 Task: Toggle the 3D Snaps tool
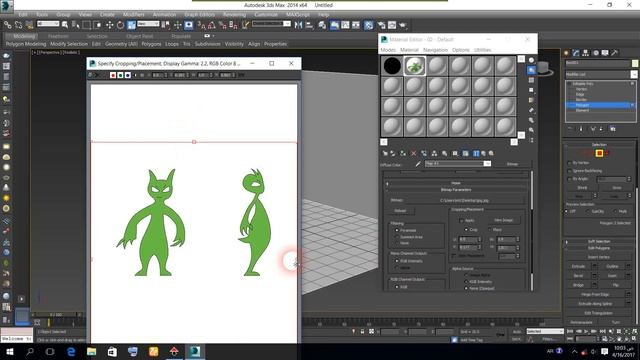point(201,25)
